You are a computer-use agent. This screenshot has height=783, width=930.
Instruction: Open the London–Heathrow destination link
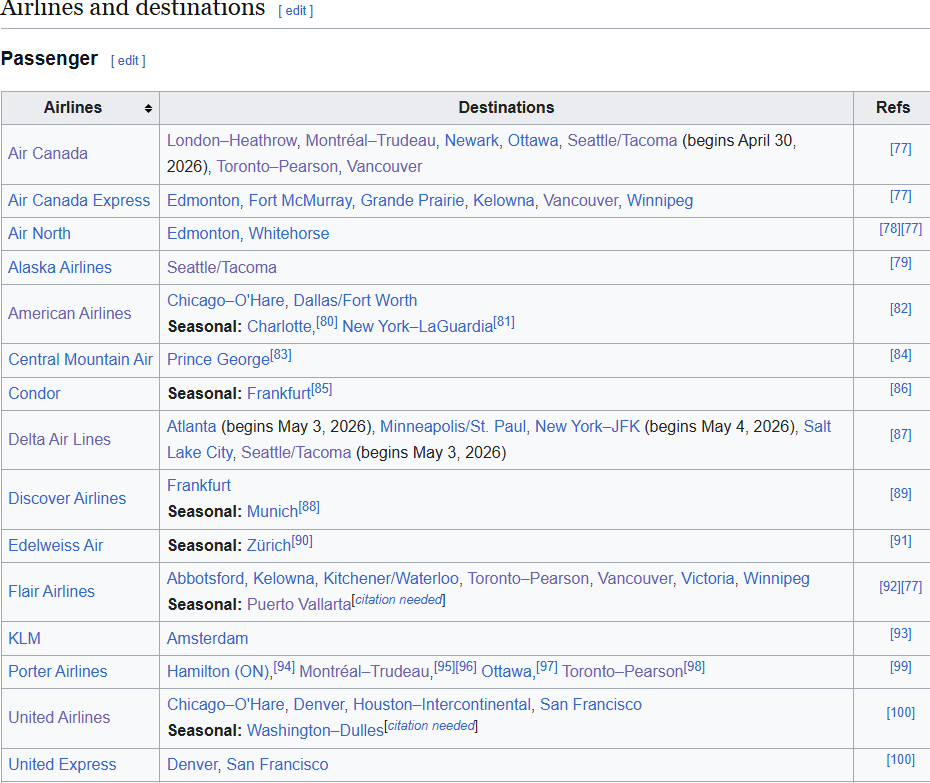pyautogui.click(x=232, y=140)
